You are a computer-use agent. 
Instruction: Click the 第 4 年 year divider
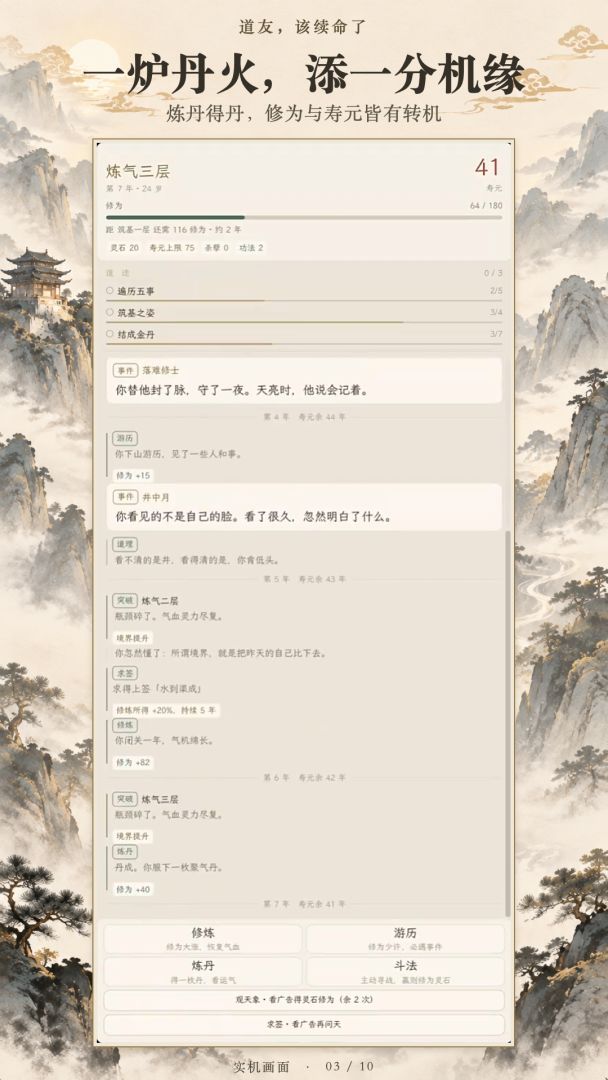point(304,417)
